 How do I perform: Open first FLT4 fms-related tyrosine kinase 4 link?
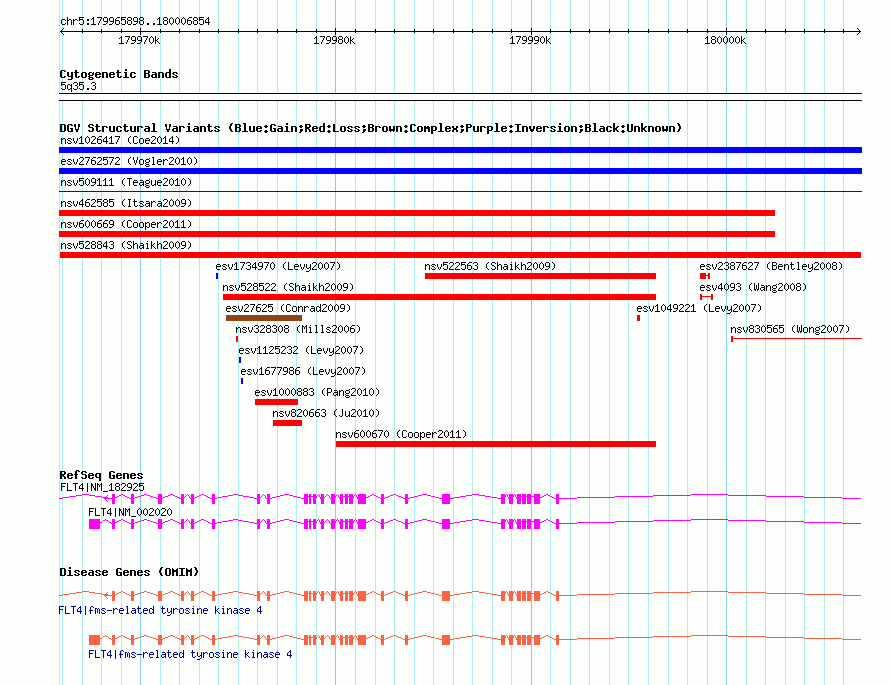(x=160, y=610)
